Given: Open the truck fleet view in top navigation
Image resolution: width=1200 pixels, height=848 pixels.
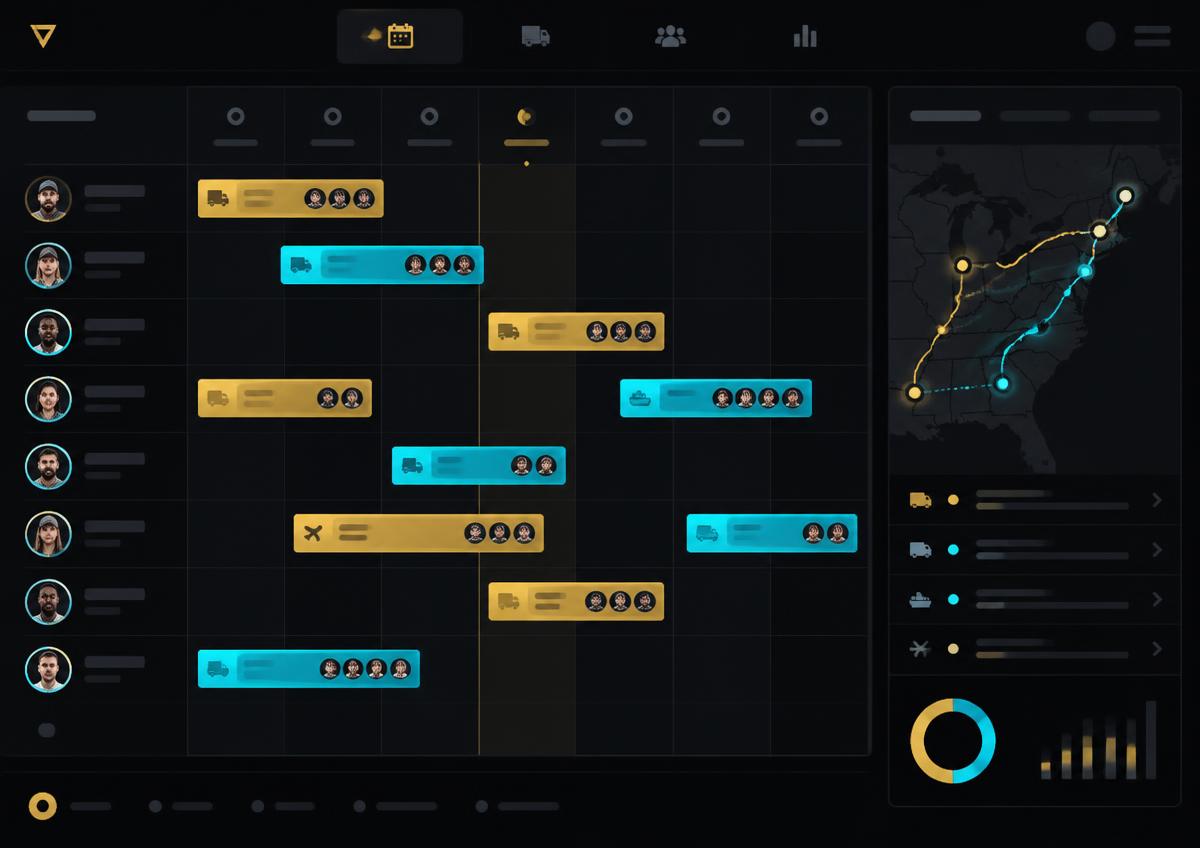Looking at the screenshot, I should (x=536, y=37).
